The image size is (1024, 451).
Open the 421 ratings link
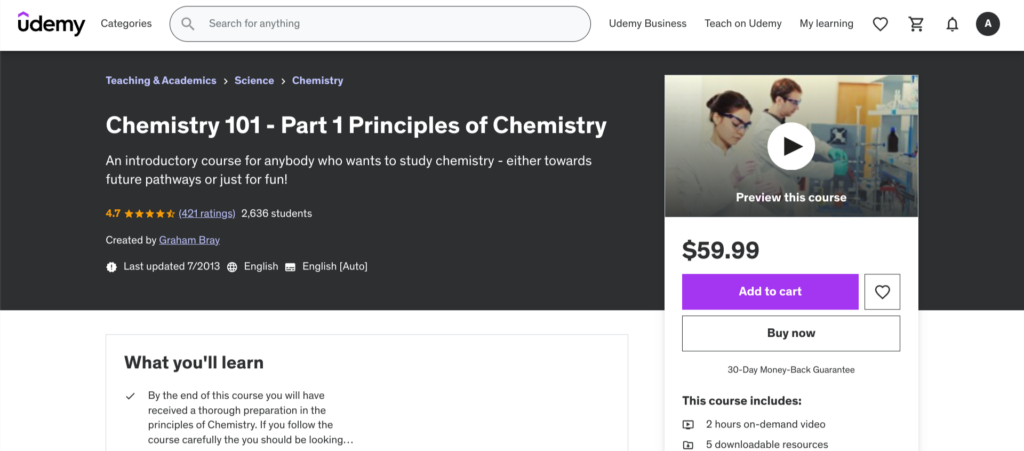point(207,213)
